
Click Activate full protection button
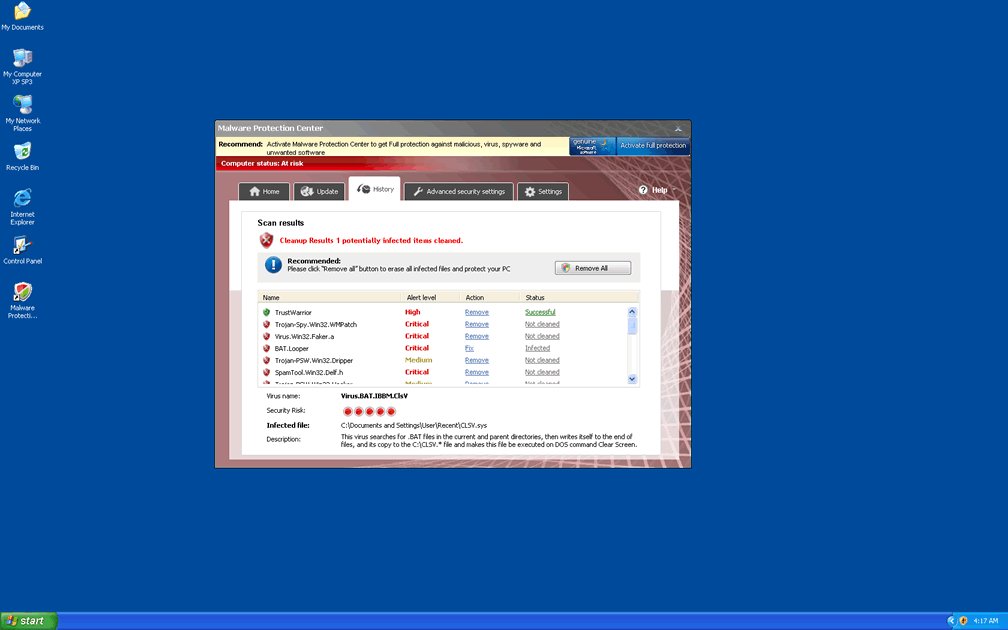tap(653, 146)
